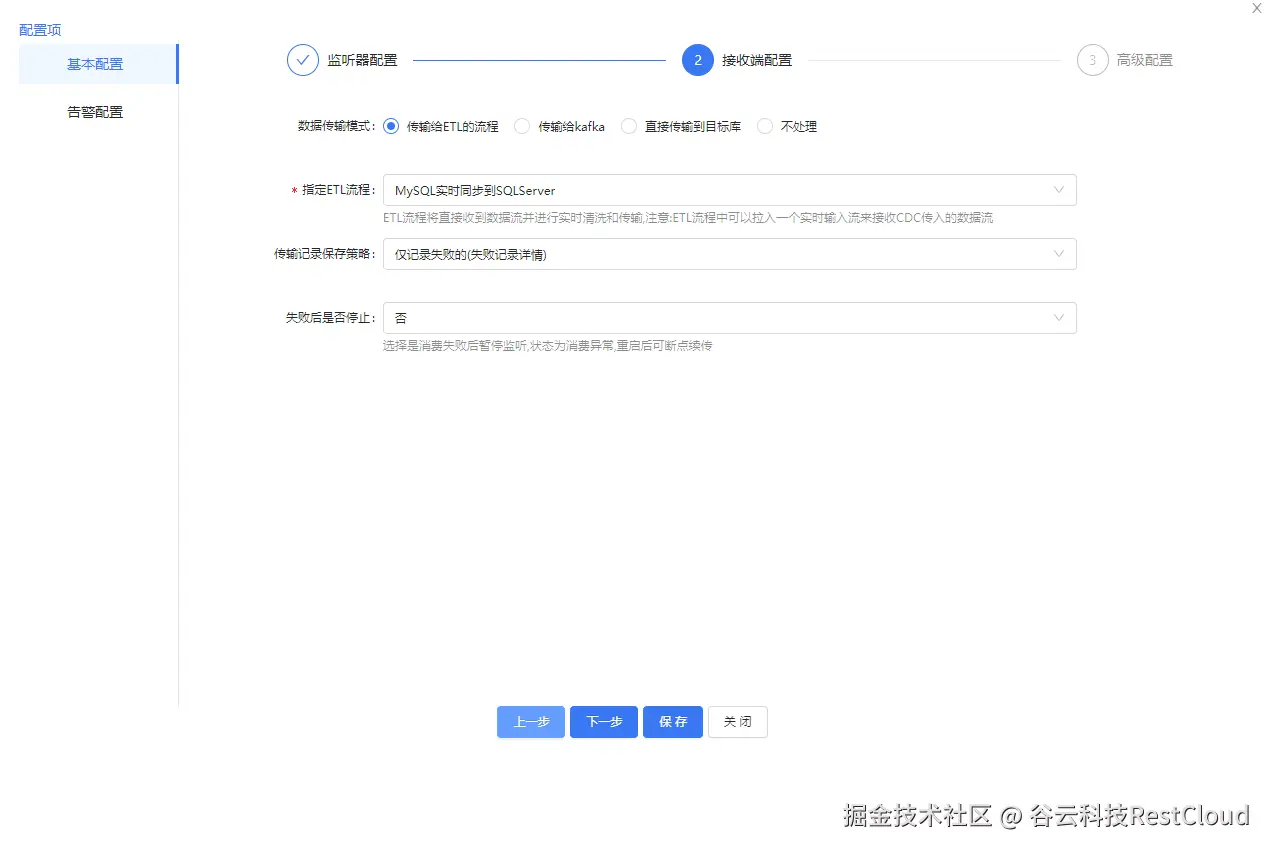Click the 选择是消费失败后暂停监听 hint text
Screen dimensions: 1274x853
click(548, 346)
